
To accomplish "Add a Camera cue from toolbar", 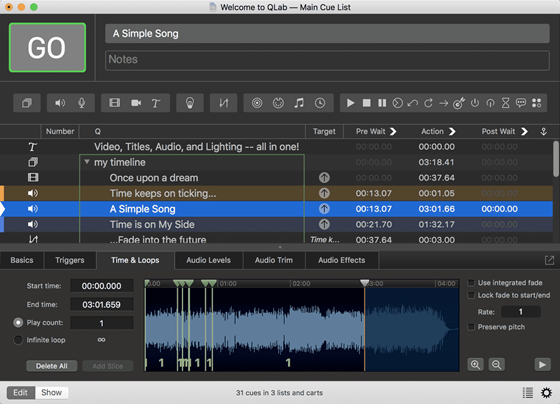I will tap(136, 103).
